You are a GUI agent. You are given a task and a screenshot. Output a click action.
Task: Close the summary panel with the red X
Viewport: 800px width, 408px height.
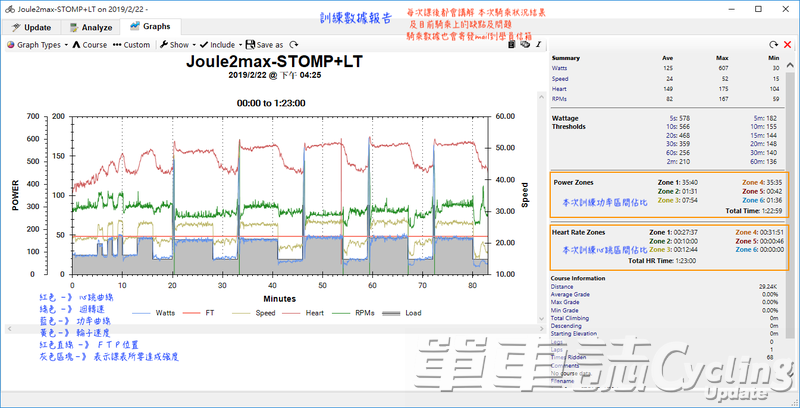(787, 45)
